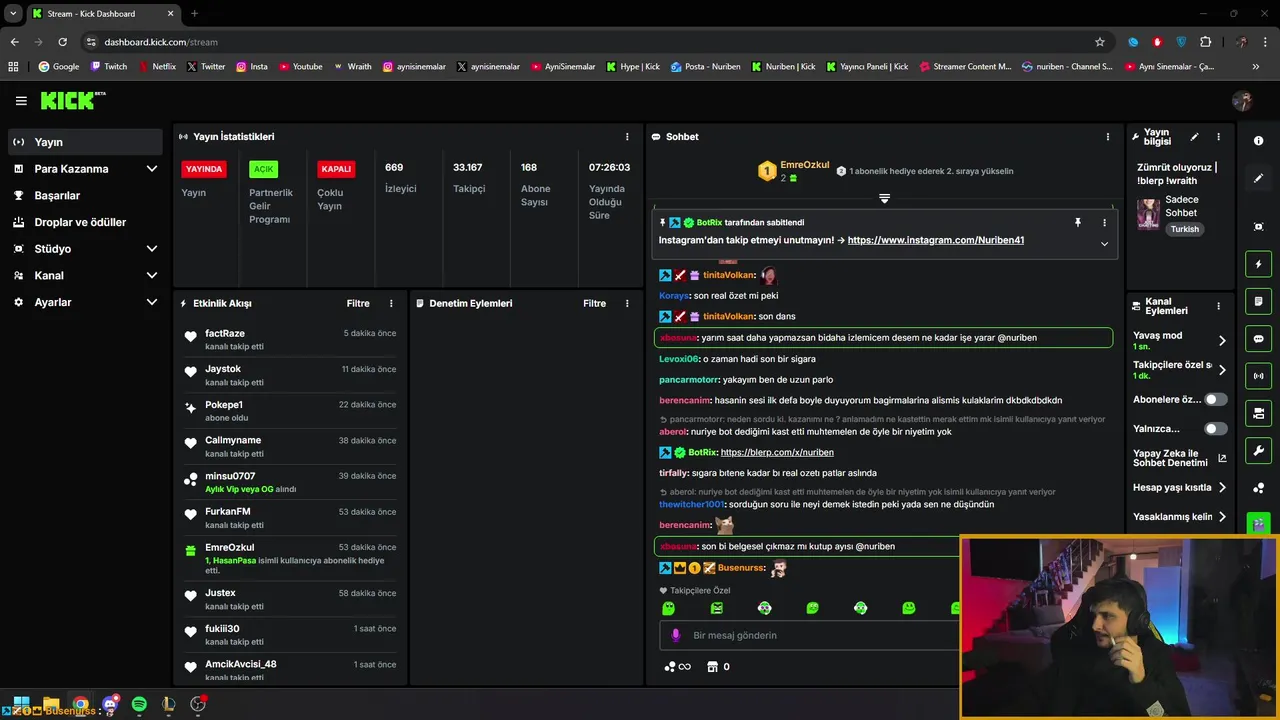Edit stream info with pencil in Yayın bilgisi
This screenshot has height=720, width=1280.
(1194, 137)
